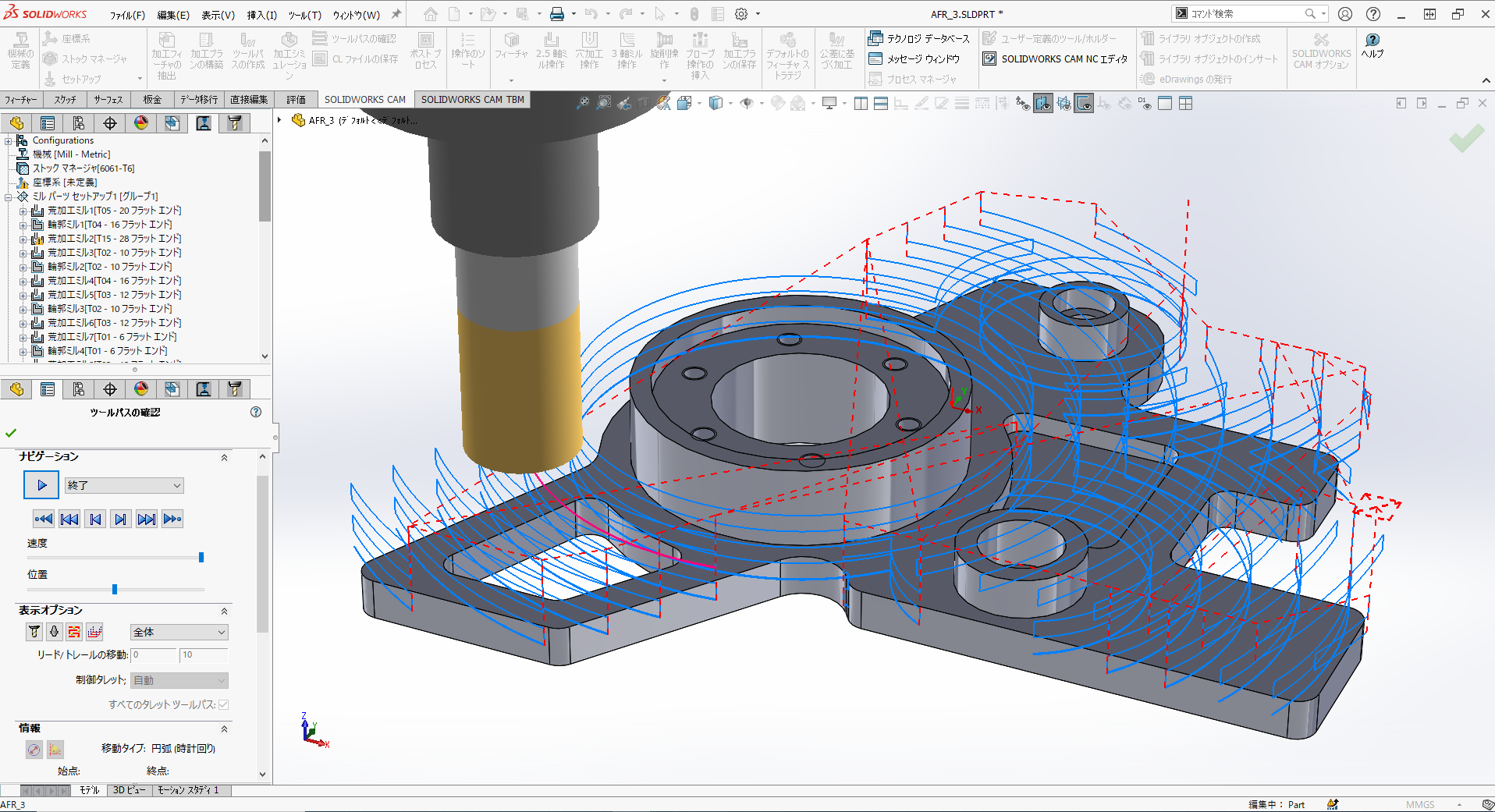Open Hide/Show Items eye icon
Image resolution: width=1495 pixels, height=812 pixels.
(x=747, y=103)
